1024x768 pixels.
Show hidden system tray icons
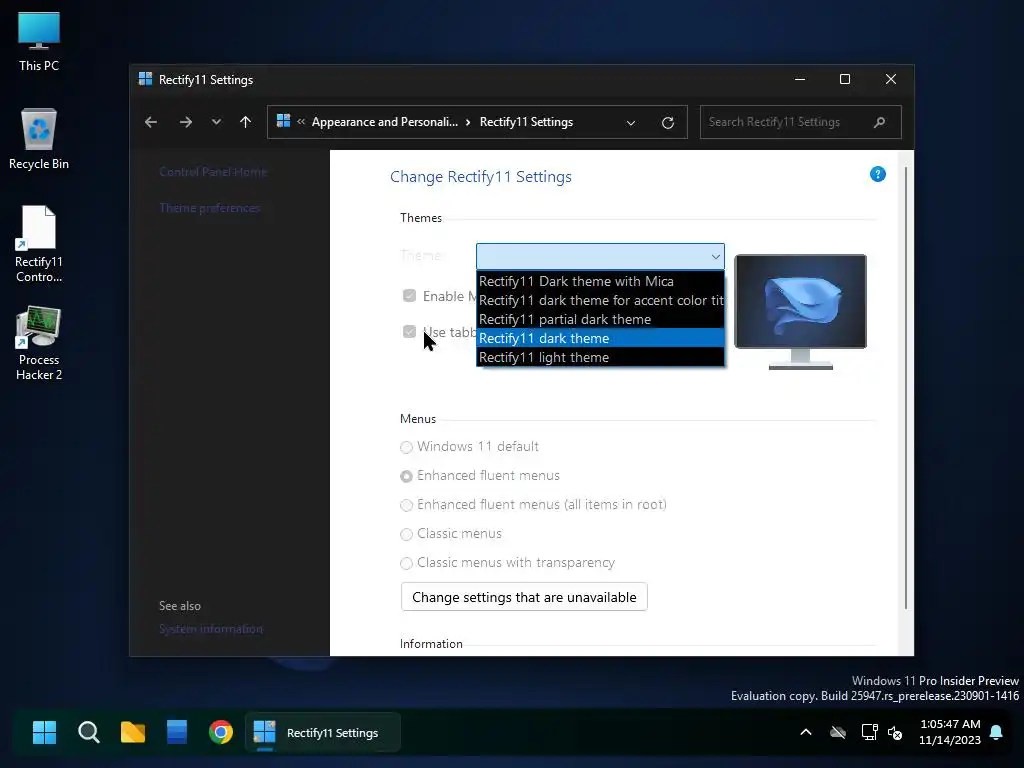[x=806, y=732]
